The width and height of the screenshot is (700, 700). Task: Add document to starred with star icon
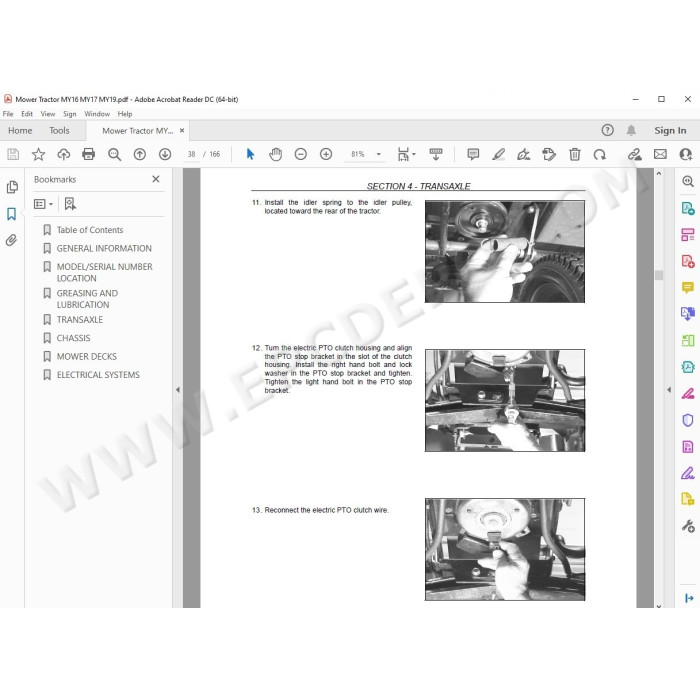38,154
